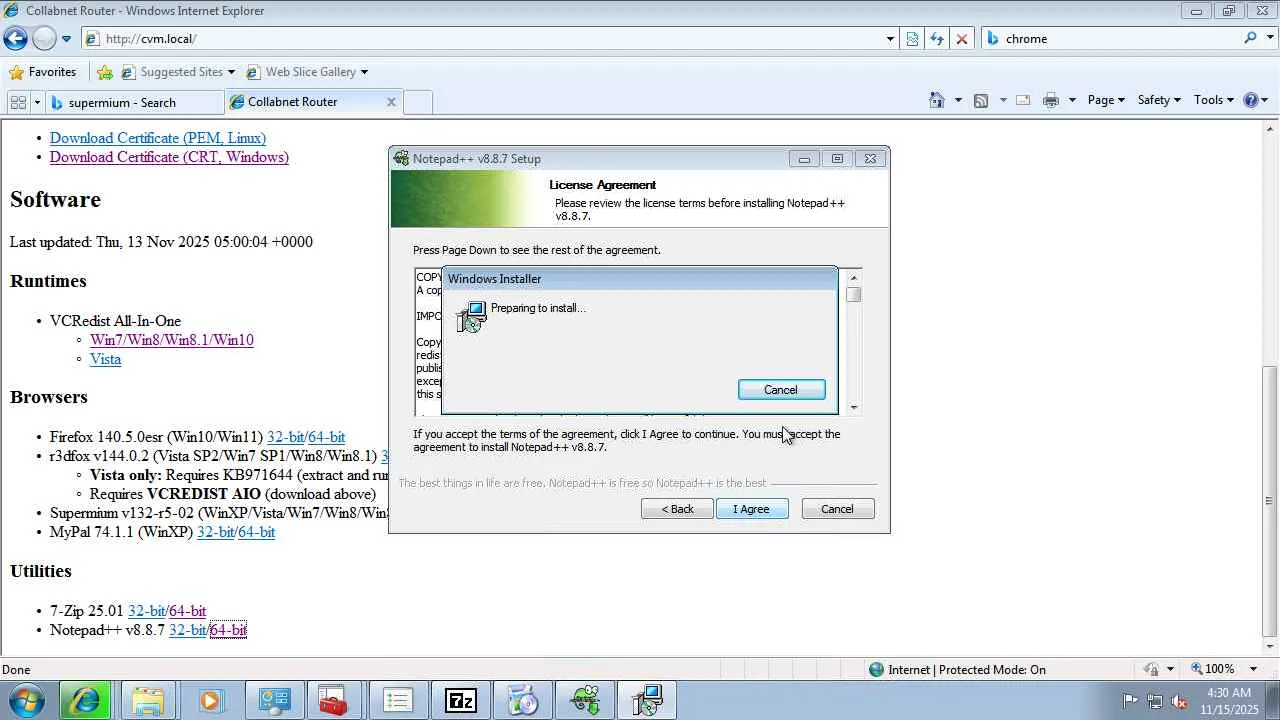Click the web page vertical scrollbar thumb
The height and width of the screenshot is (720, 1280).
[1270, 500]
